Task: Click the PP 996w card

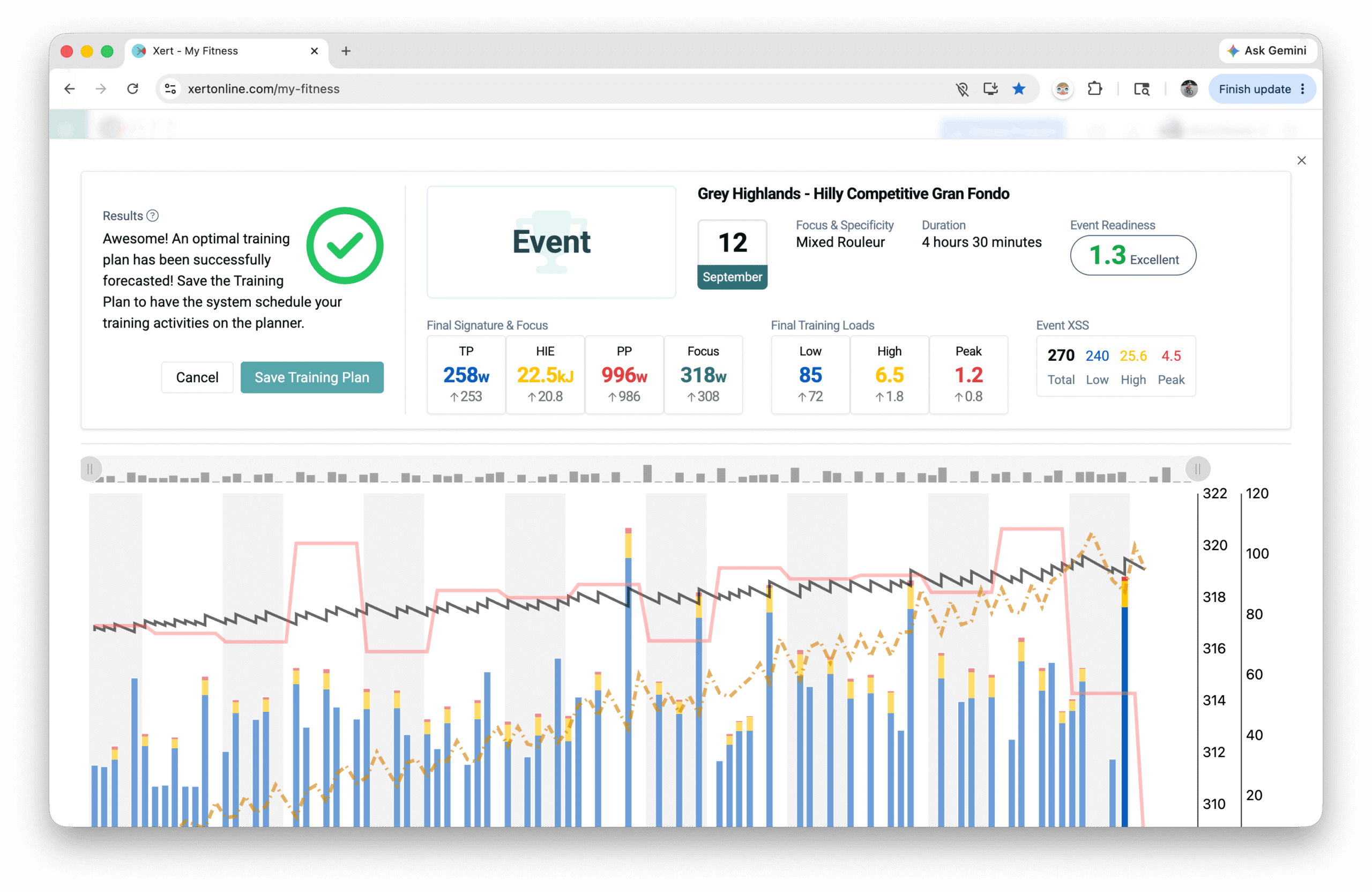Action: coord(624,375)
